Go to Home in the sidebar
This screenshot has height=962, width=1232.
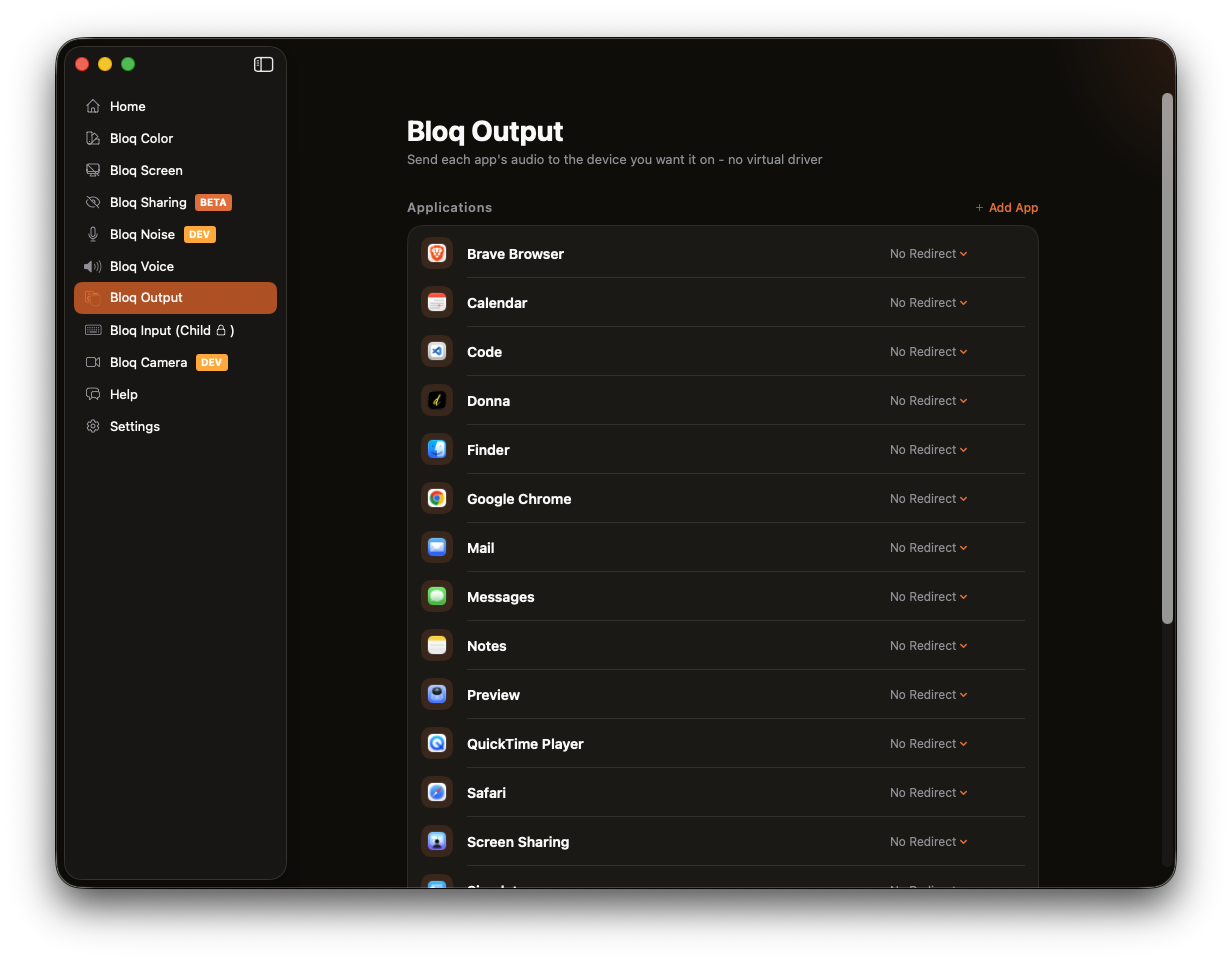[175, 106]
